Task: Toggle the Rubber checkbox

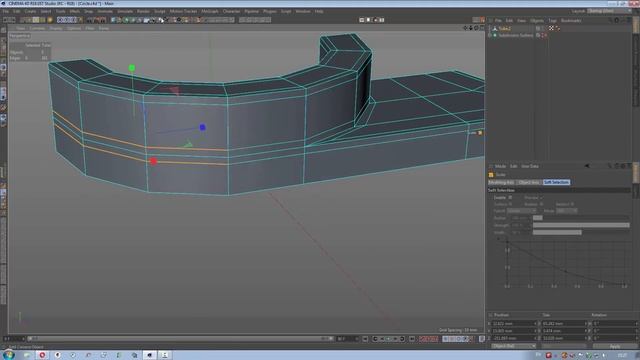Action: click(541, 204)
